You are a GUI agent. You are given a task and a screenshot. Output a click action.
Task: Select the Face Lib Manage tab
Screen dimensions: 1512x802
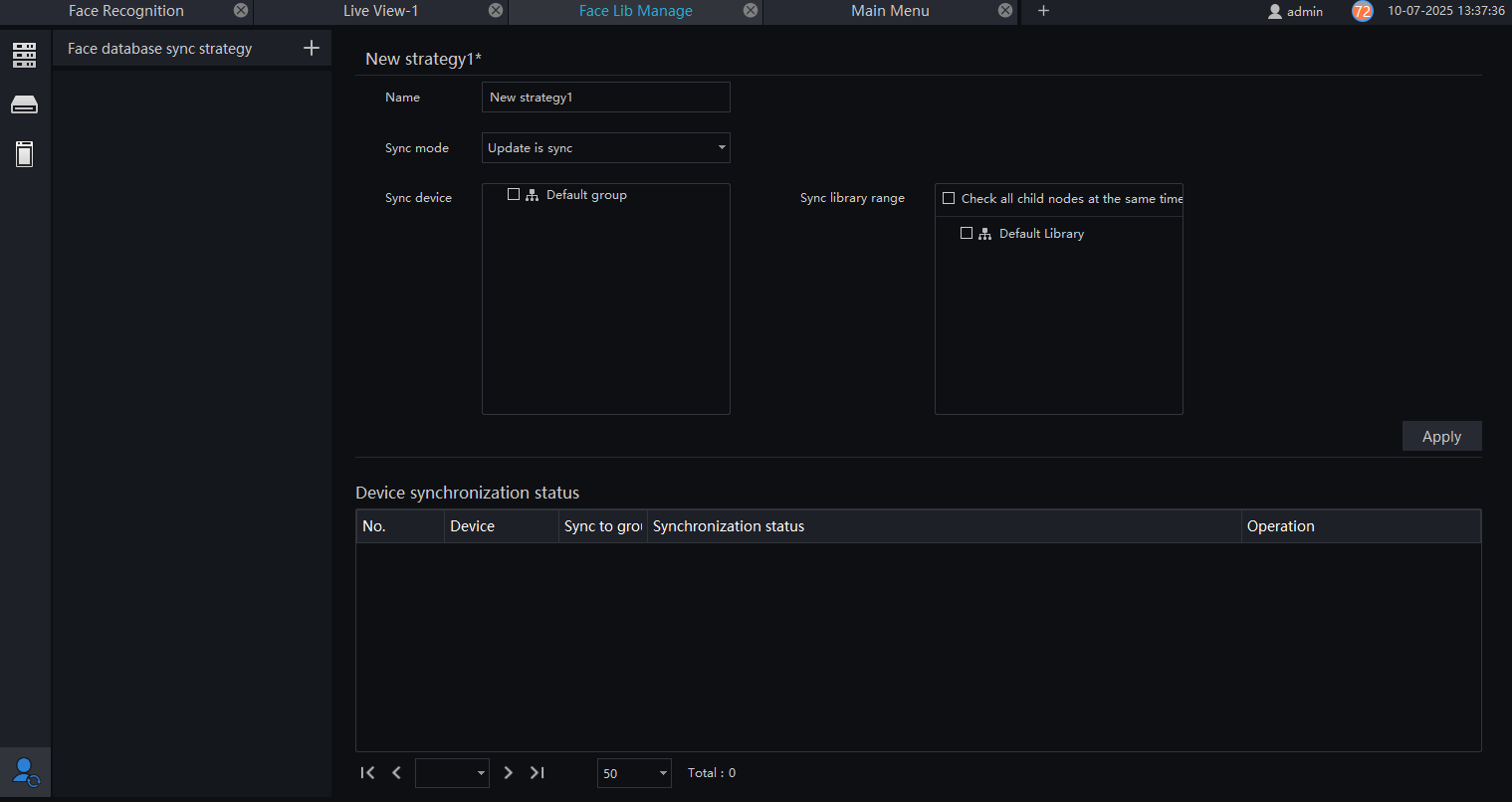click(x=636, y=11)
